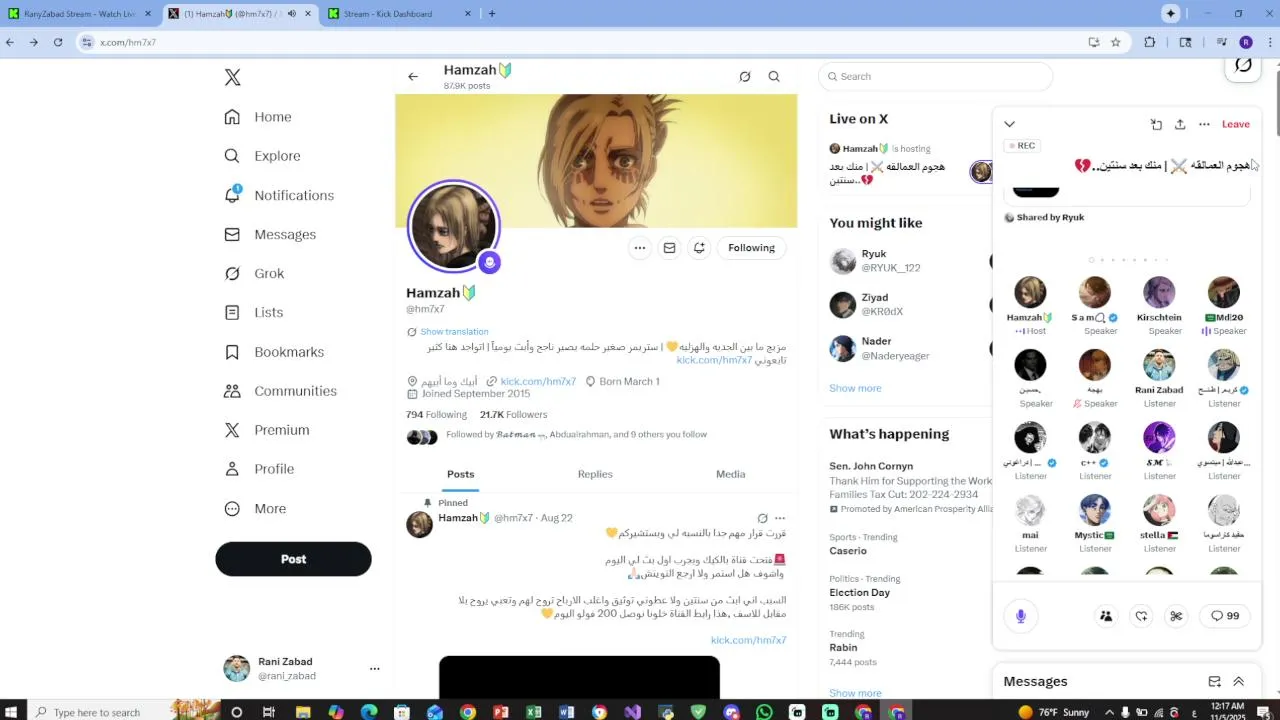Open the Grok action on the pinned post
This screenshot has height=720, width=1280.
click(762, 518)
